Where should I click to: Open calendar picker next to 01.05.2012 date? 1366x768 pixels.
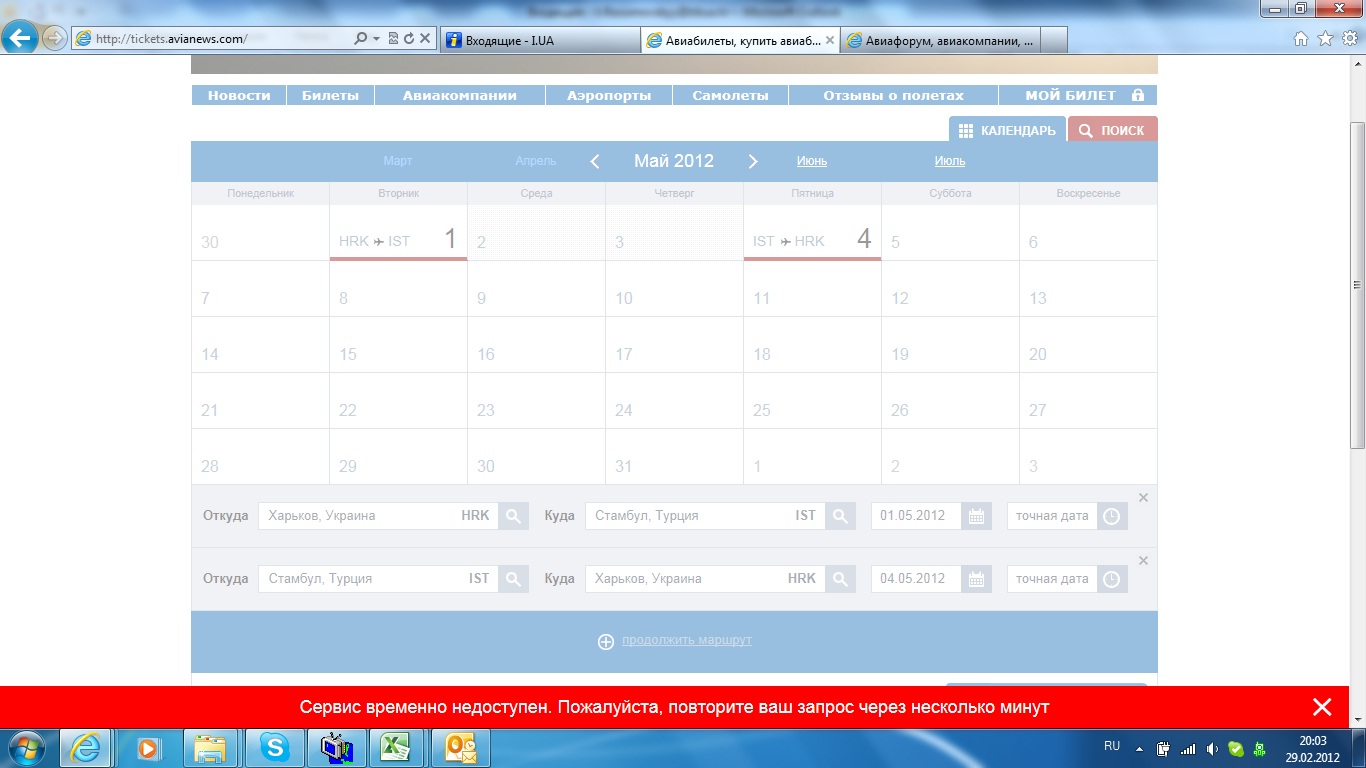tap(976, 516)
